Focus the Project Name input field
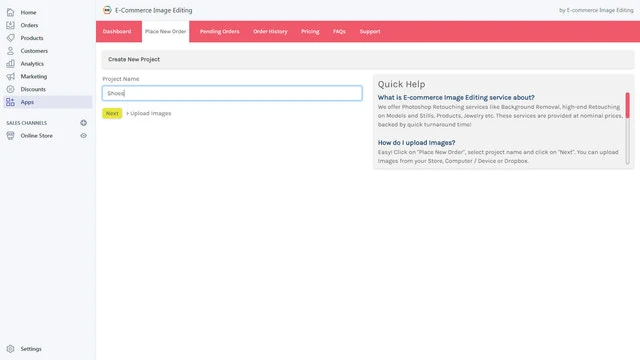Screen dimensions: 640x360 click(232, 93)
